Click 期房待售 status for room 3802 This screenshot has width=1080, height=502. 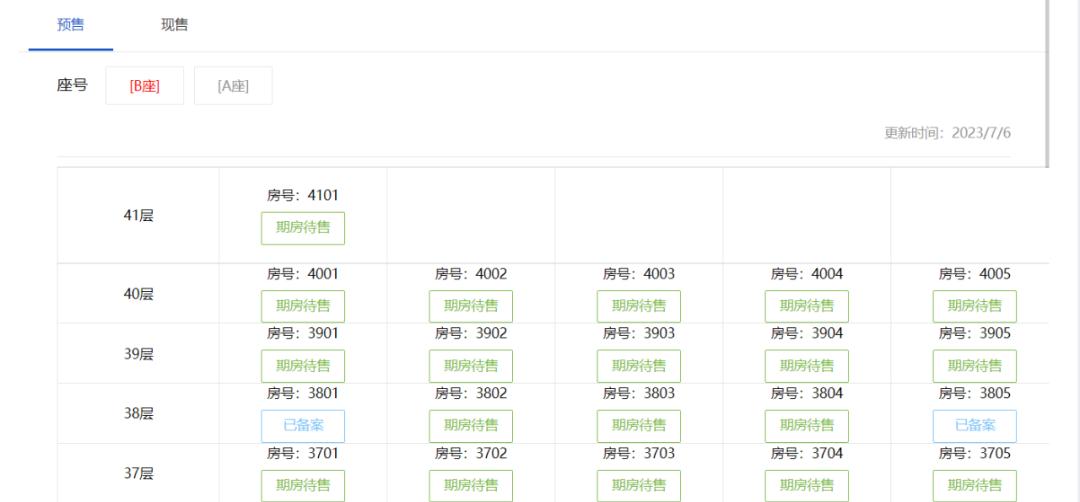[471, 426]
